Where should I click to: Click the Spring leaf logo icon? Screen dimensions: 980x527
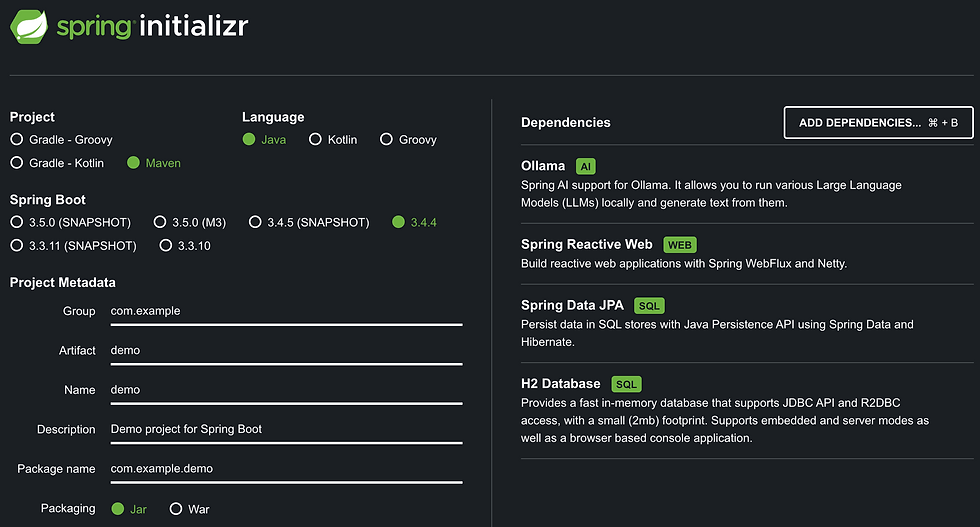point(29,26)
